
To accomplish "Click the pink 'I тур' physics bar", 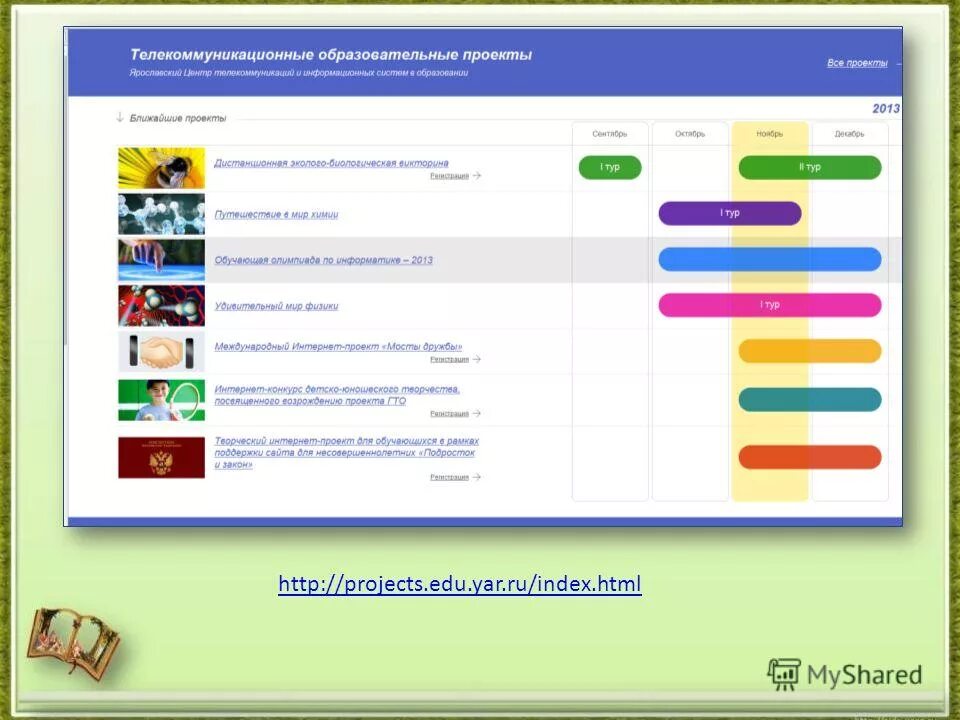I will point(770,305).
